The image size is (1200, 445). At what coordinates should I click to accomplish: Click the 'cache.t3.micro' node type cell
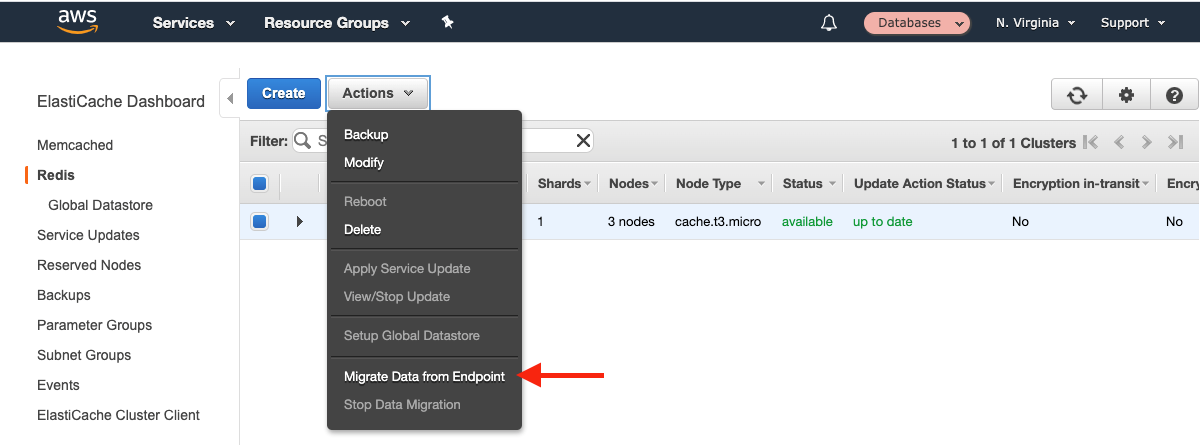click(x=718, y=221)
